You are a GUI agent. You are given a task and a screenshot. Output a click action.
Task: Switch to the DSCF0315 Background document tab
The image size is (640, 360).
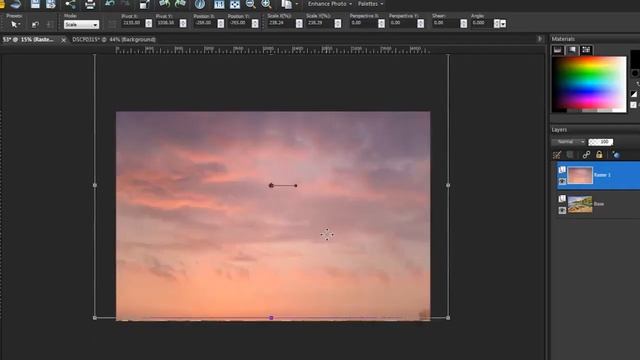click(114, 40)
